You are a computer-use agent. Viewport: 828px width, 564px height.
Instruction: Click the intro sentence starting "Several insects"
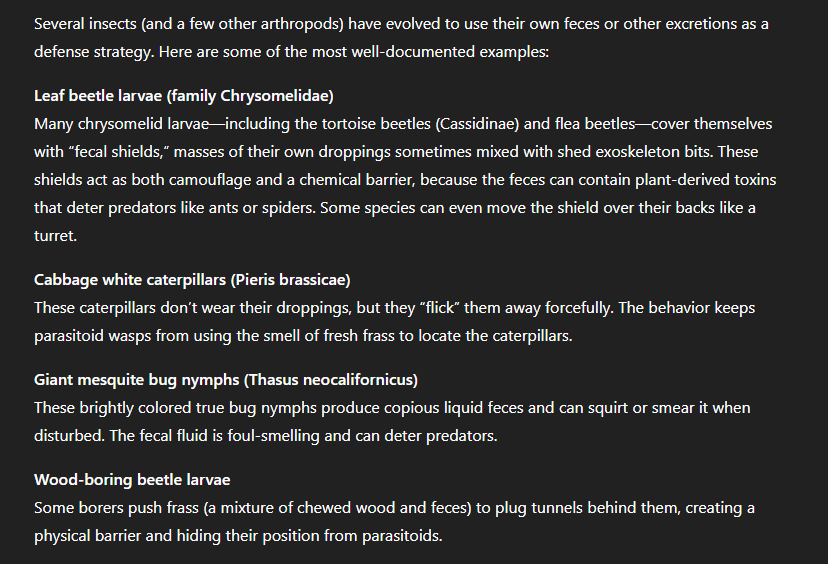(300, 23)
